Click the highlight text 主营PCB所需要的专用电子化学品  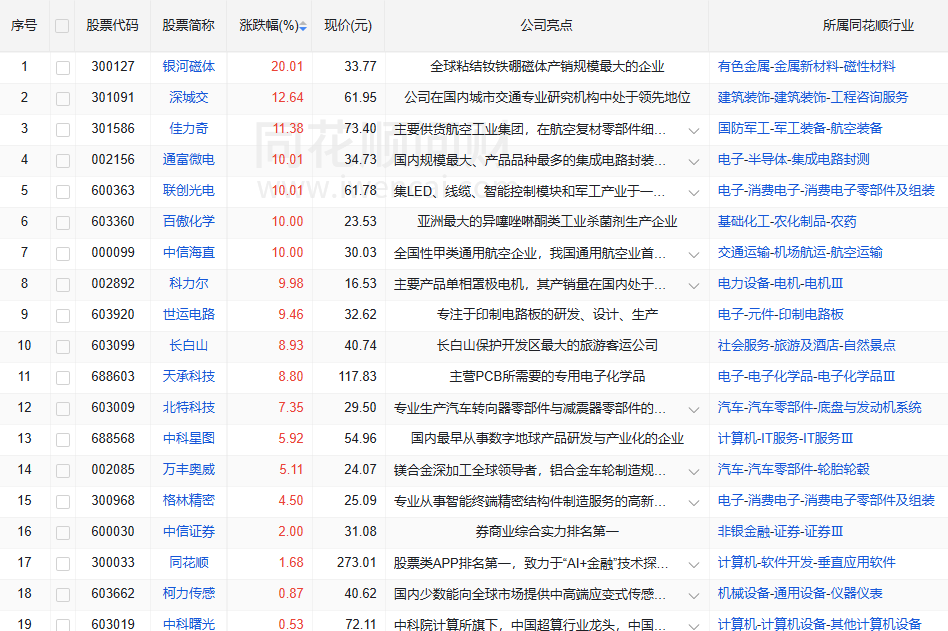pos(547,377)
